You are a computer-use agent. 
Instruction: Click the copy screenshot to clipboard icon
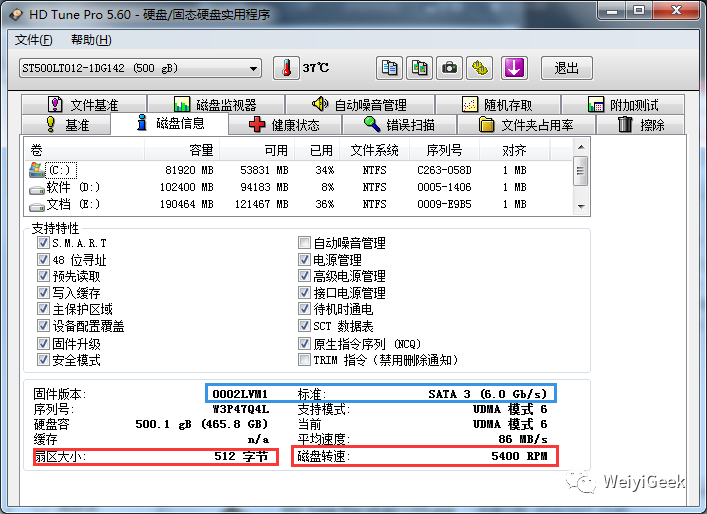419,68
